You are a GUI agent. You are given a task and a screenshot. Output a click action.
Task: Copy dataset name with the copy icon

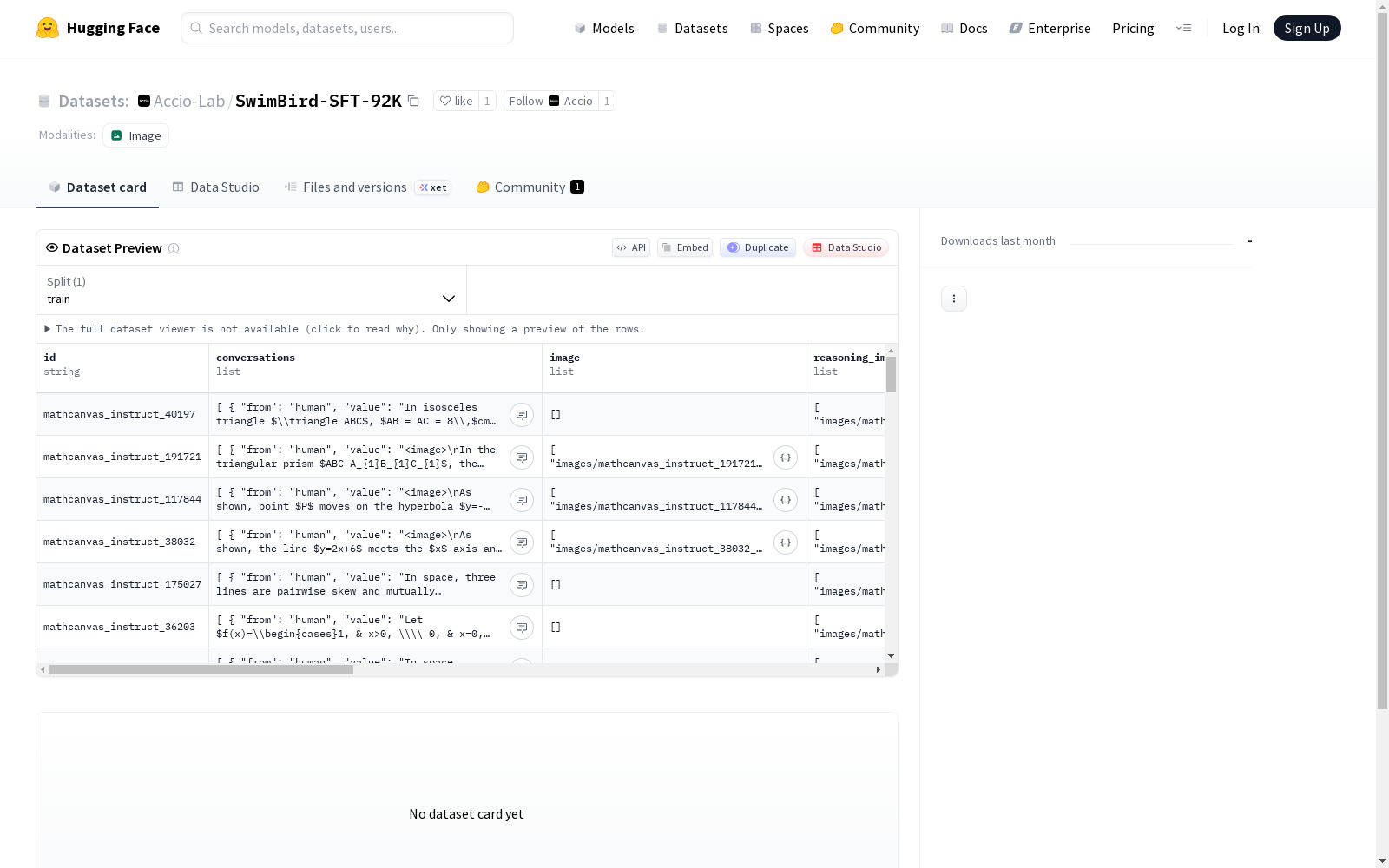[x=414, y=102]
